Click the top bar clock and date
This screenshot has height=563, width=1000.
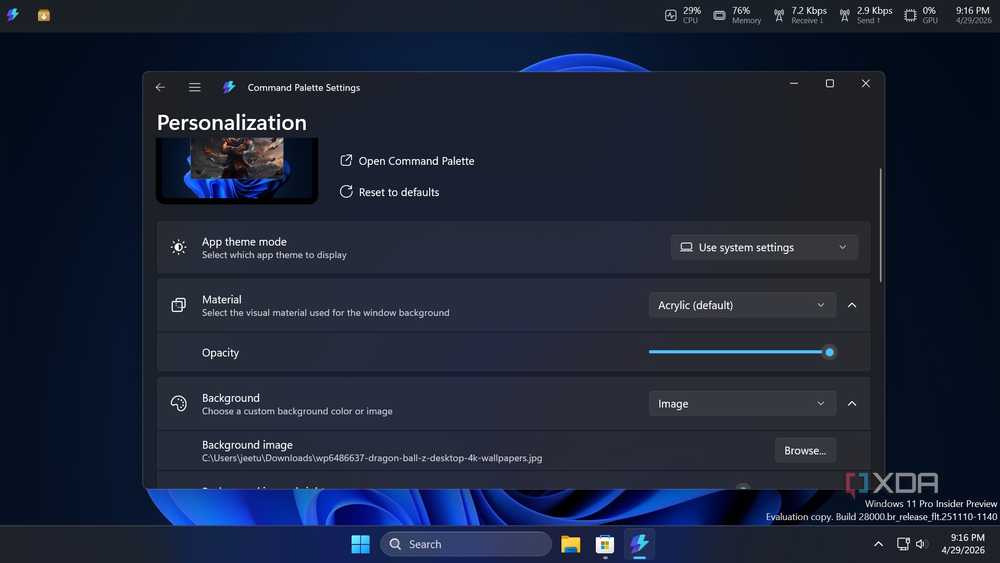pos(973,15)
